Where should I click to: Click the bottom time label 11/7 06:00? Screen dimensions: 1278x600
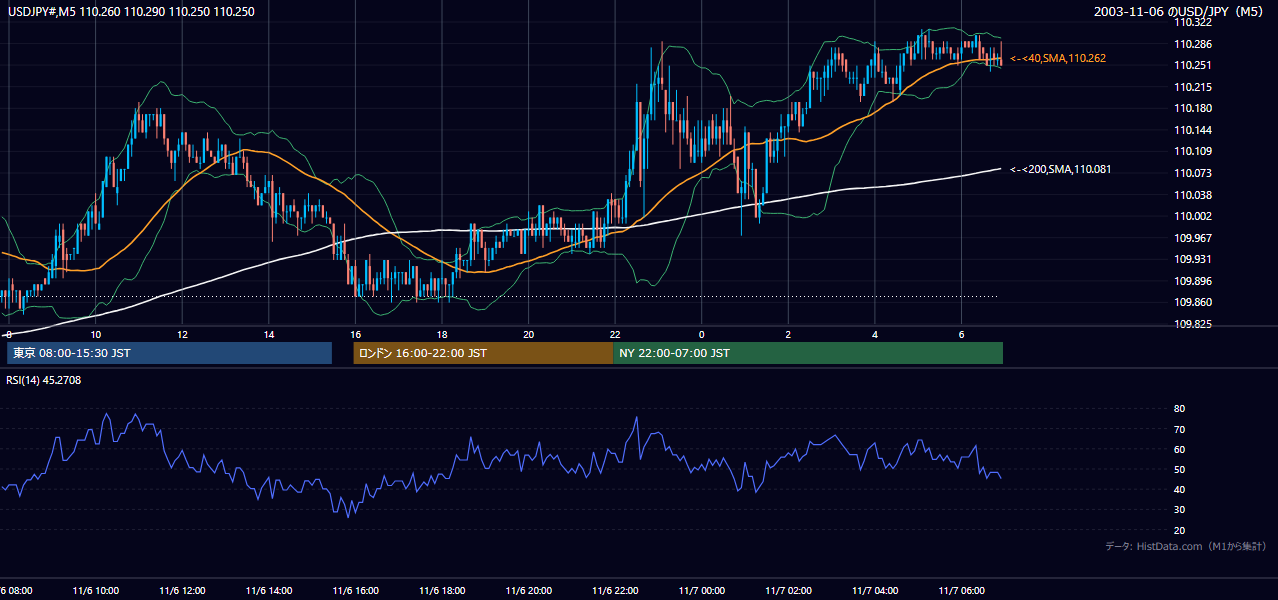coord(961,590)
